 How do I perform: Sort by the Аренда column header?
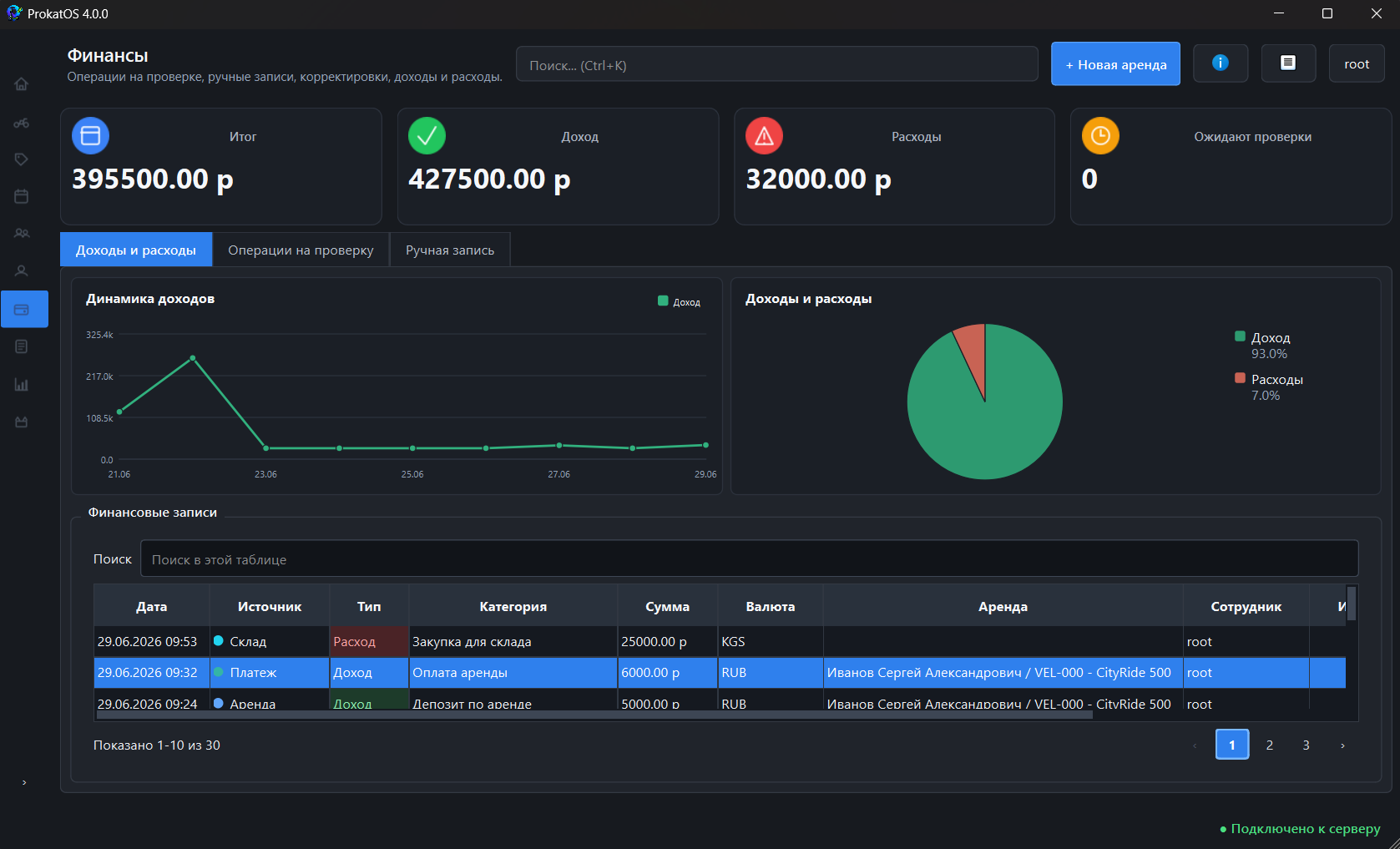click(1003, 606)
